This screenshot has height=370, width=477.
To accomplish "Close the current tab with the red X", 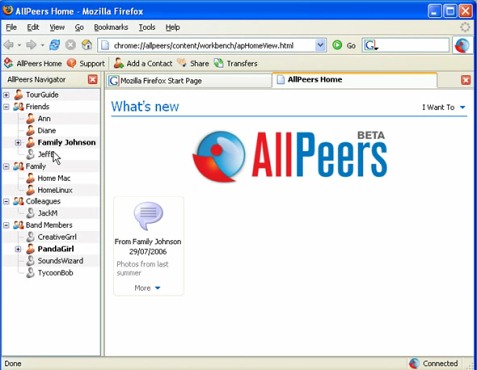I will point(466,80).
